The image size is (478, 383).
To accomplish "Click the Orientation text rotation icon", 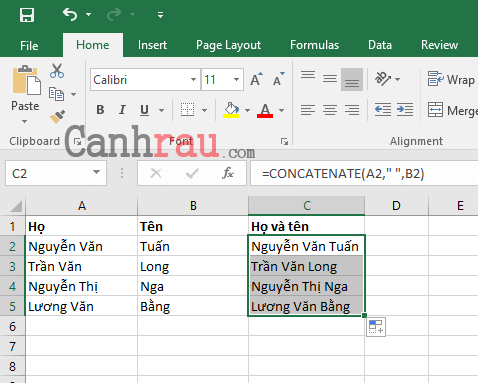I will (383, 79).
